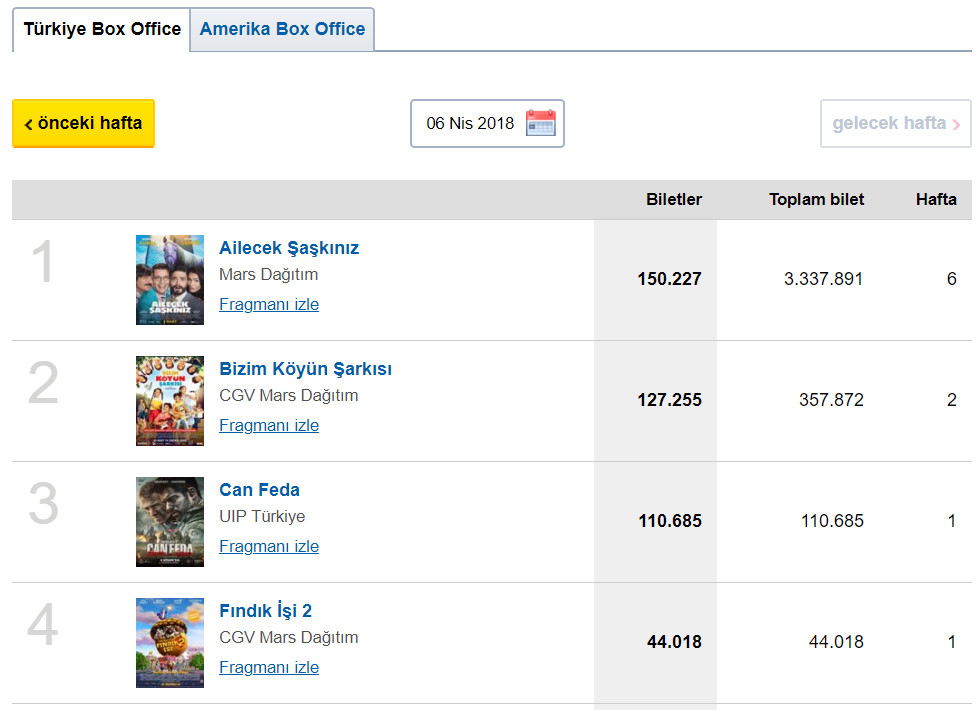This screenshot has height=710, width=976.
Task: Click Fragmanı izle for Fındık İşi 2
Action: (x=269, y=667)
